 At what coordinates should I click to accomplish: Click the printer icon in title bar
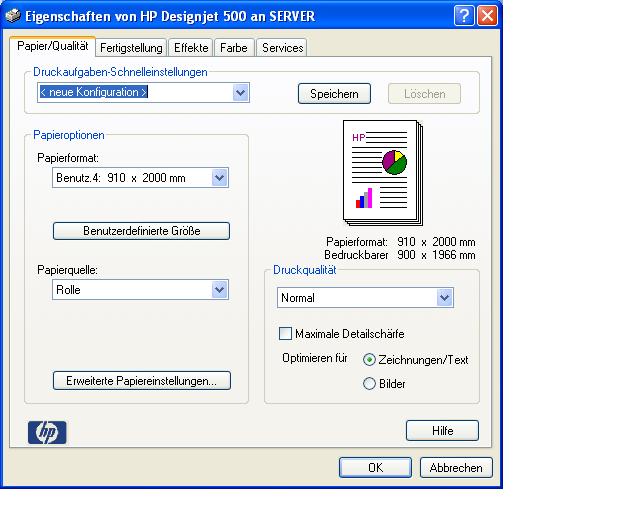[x=13, y=16]
